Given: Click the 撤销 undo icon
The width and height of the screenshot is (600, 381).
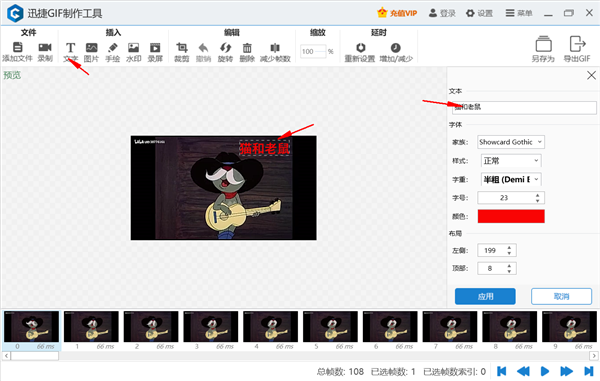Looking at the screenshot, I should tap(203, 47).
